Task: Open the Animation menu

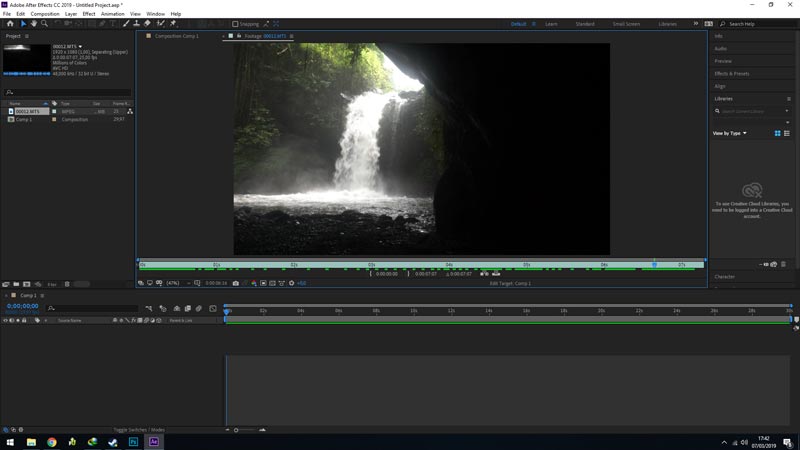Action: [x=112, y=14]
